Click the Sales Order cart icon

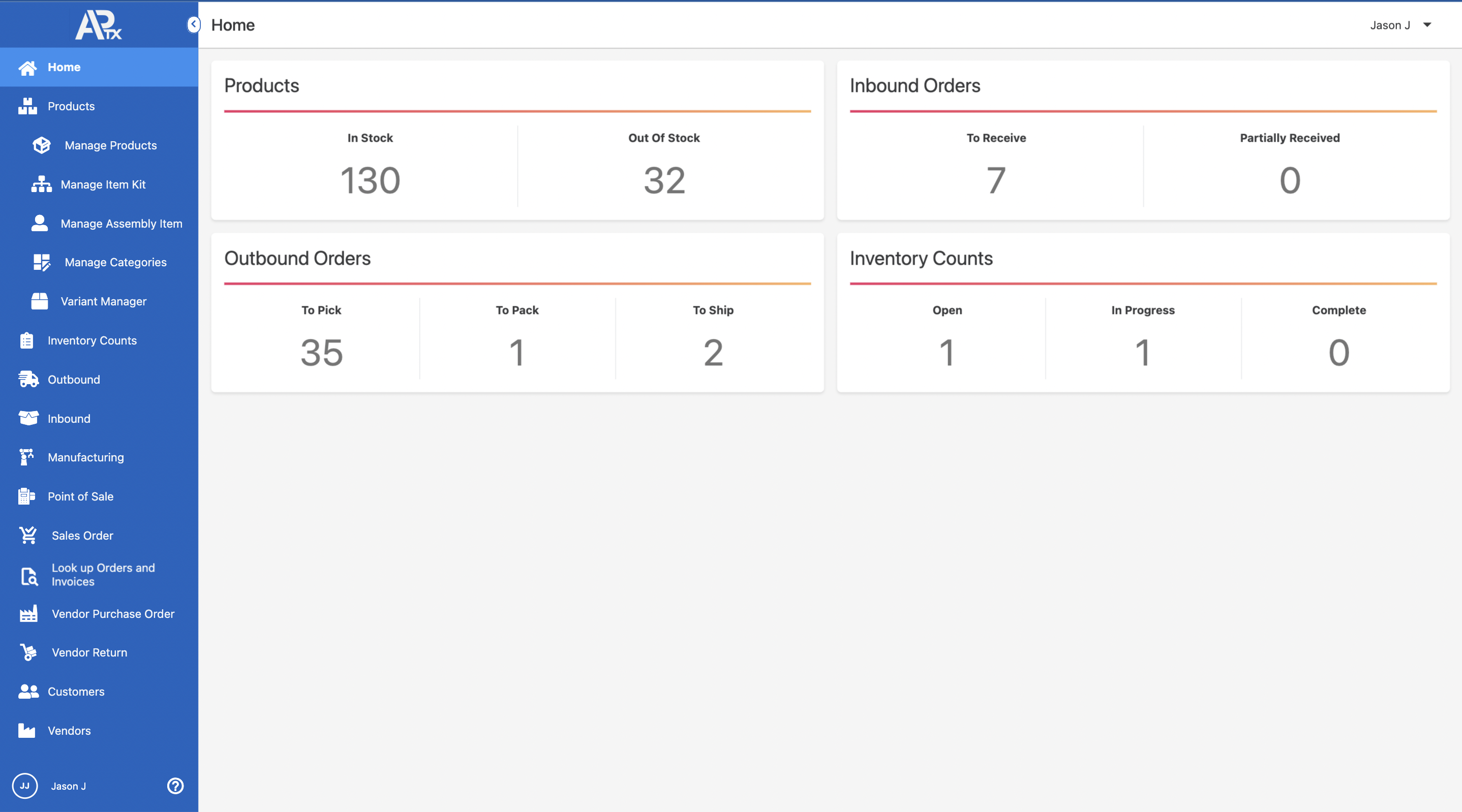point(28,536)
